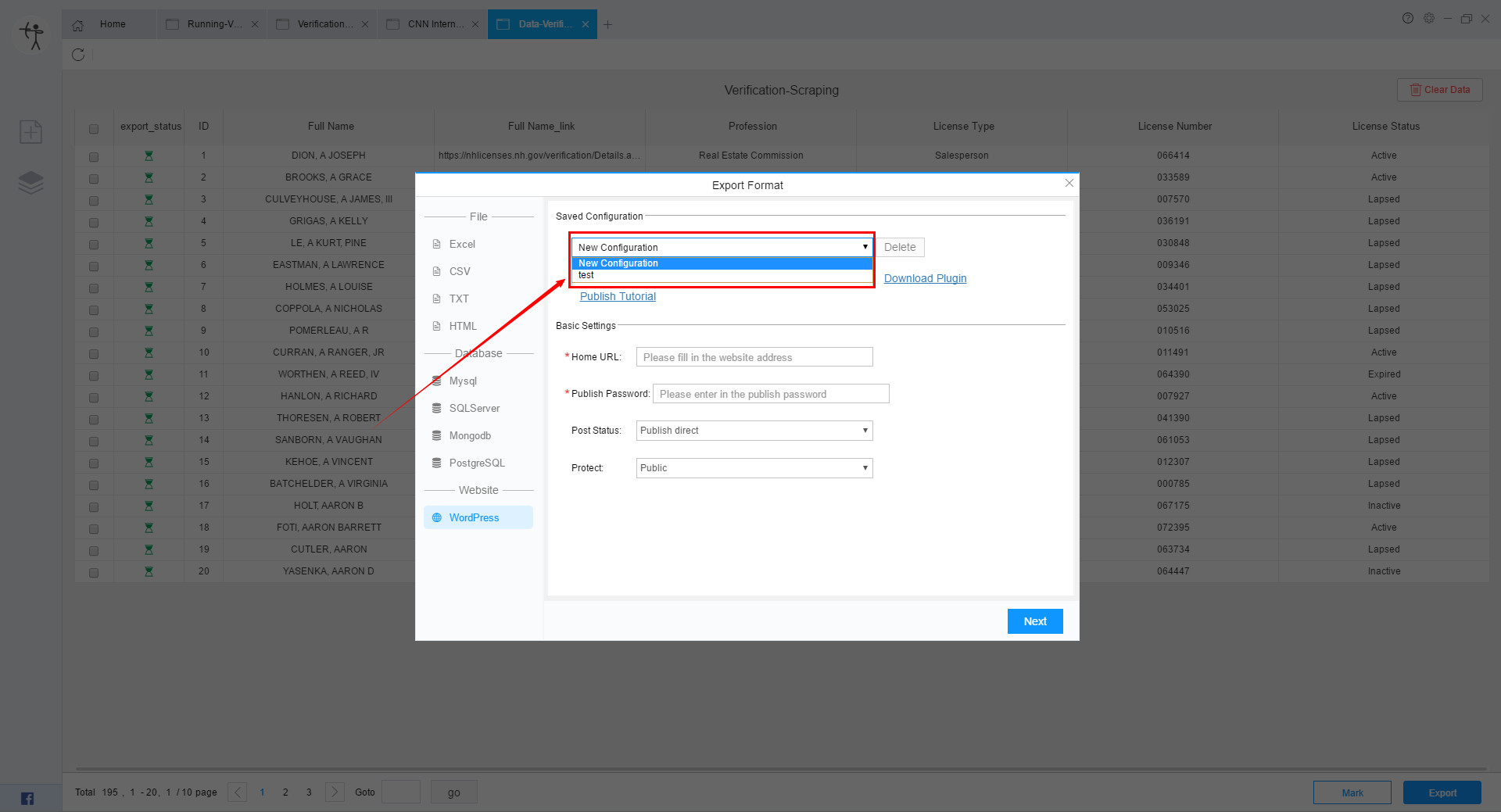The height and width of the screenshot is (812, 1501).
Task: Close the Export Format dialog
Action: click(1069, 183)
